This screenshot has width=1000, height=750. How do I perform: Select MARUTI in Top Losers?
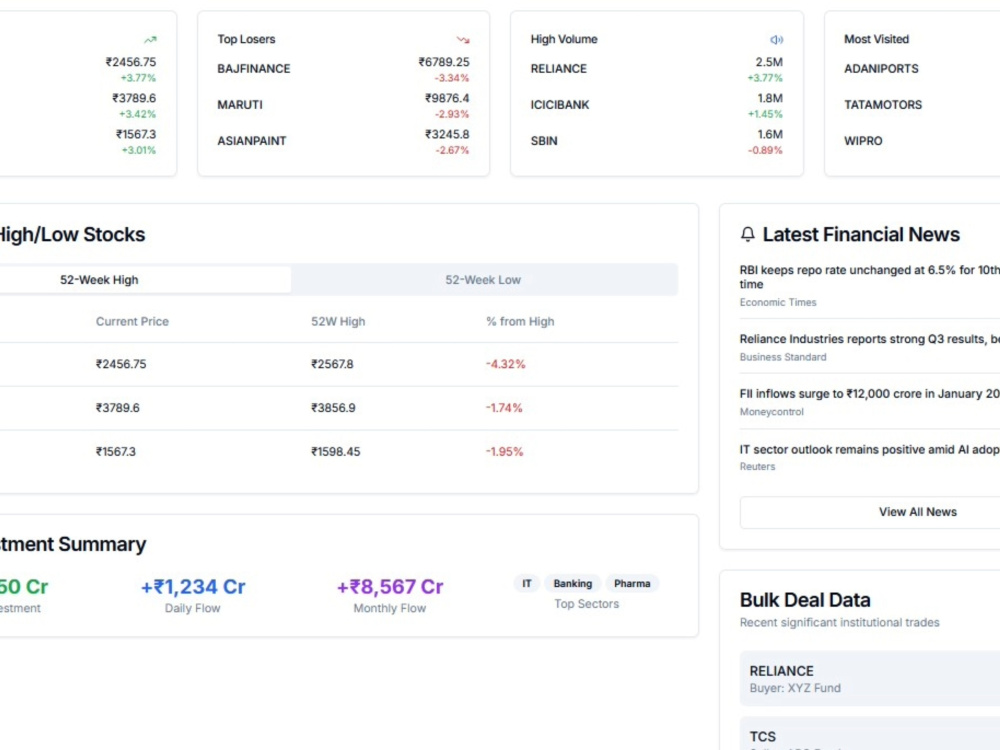point(240,105)
